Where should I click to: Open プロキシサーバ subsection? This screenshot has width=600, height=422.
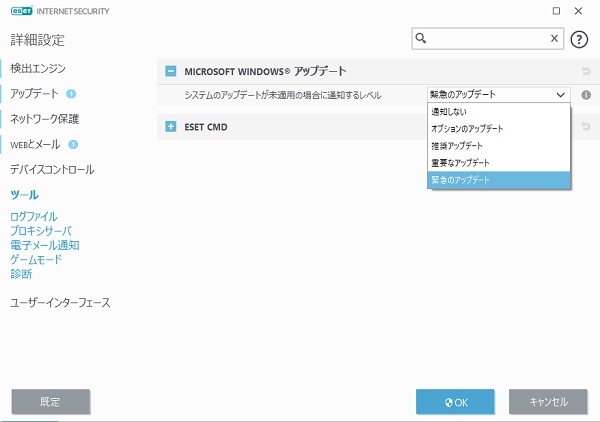click(x=41, y=231)
